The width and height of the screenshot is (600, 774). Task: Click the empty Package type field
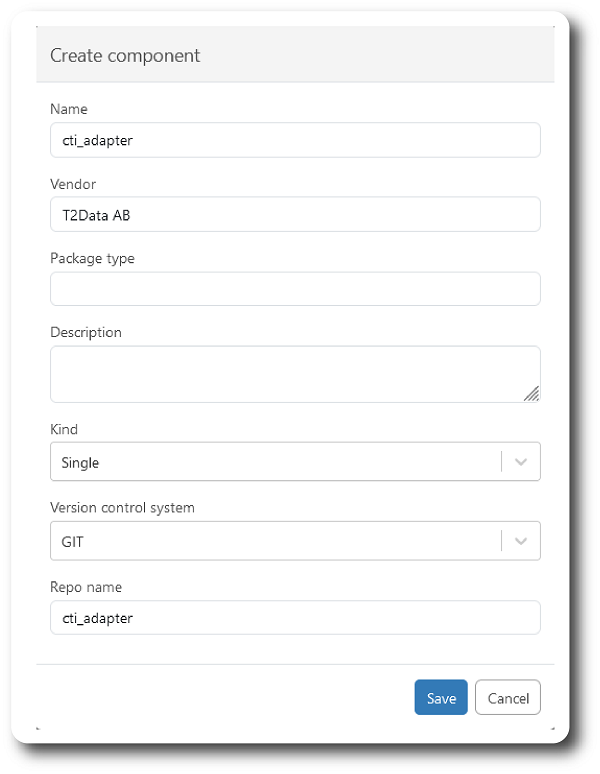point(295,289)
